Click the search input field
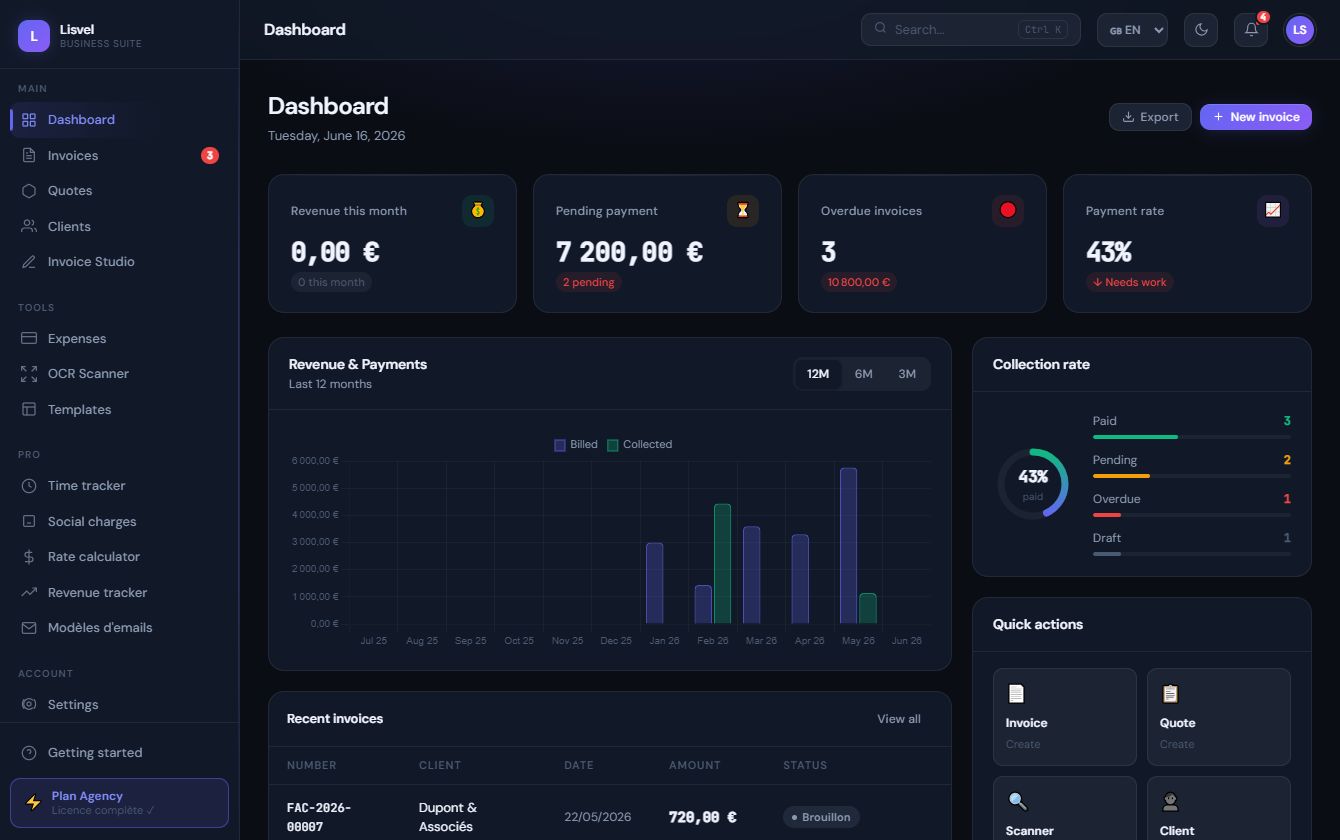The image size is (1340, 840). [x=971, y=30]
